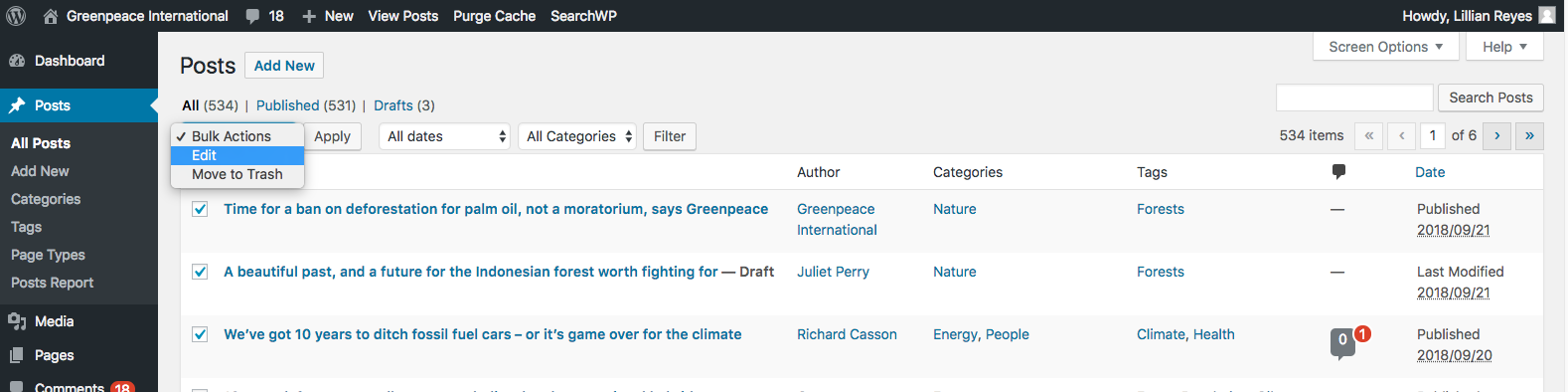Sort by the comments bubble column icon
The height and width of the screenshot is (392, 1568).
[x=1338, y=171]
